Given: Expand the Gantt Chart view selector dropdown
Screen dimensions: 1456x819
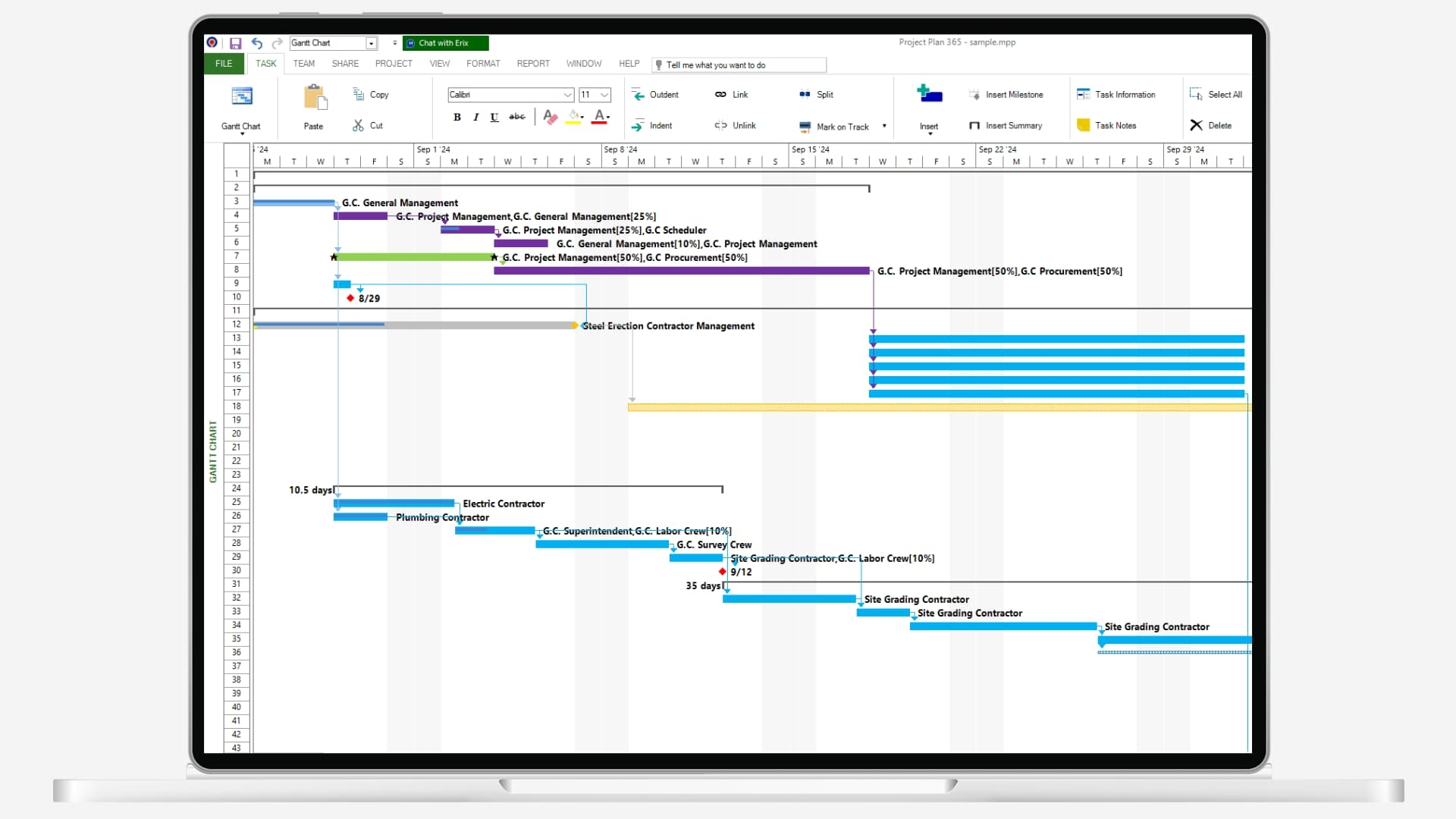Looking at the screenshot, I should (372, 43).
